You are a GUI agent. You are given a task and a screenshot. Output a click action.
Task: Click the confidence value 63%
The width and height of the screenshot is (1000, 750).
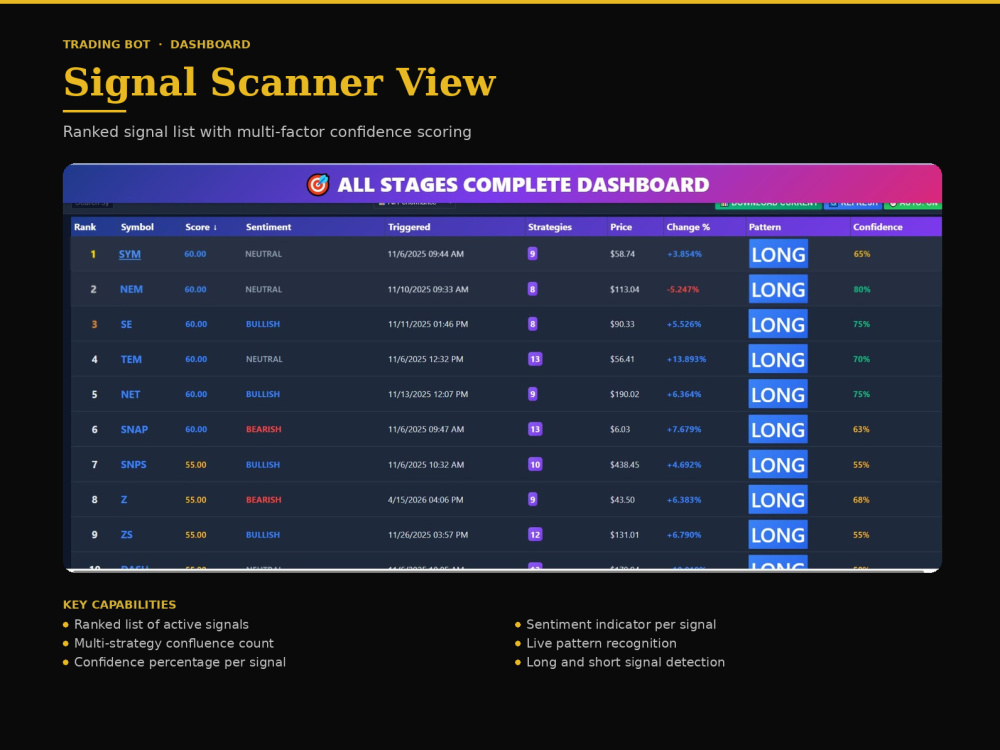point(862,429)
